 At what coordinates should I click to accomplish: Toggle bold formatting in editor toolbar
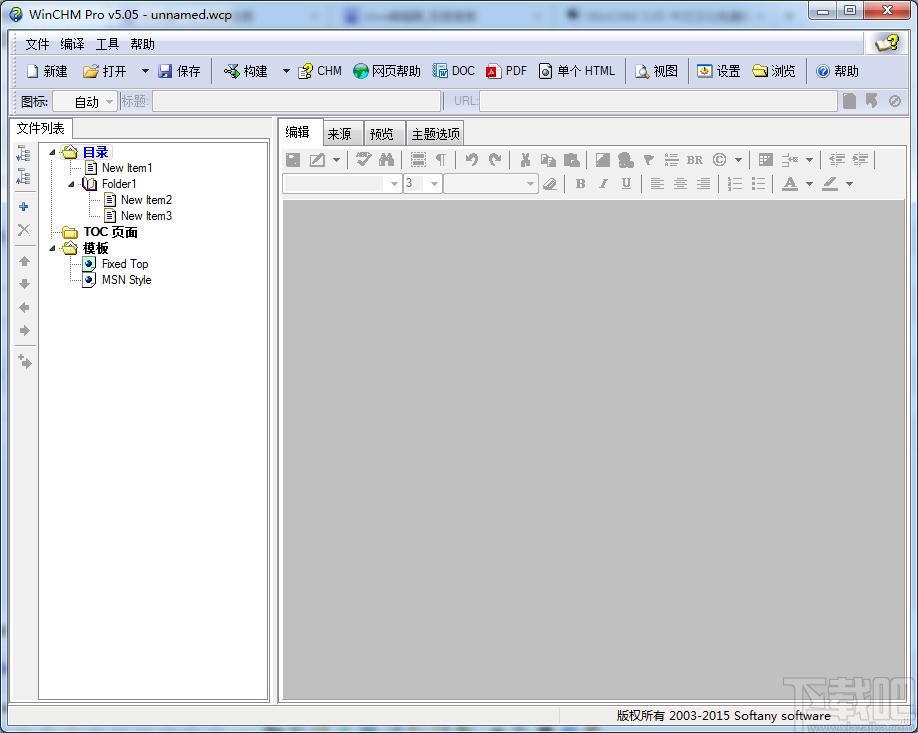580,184
